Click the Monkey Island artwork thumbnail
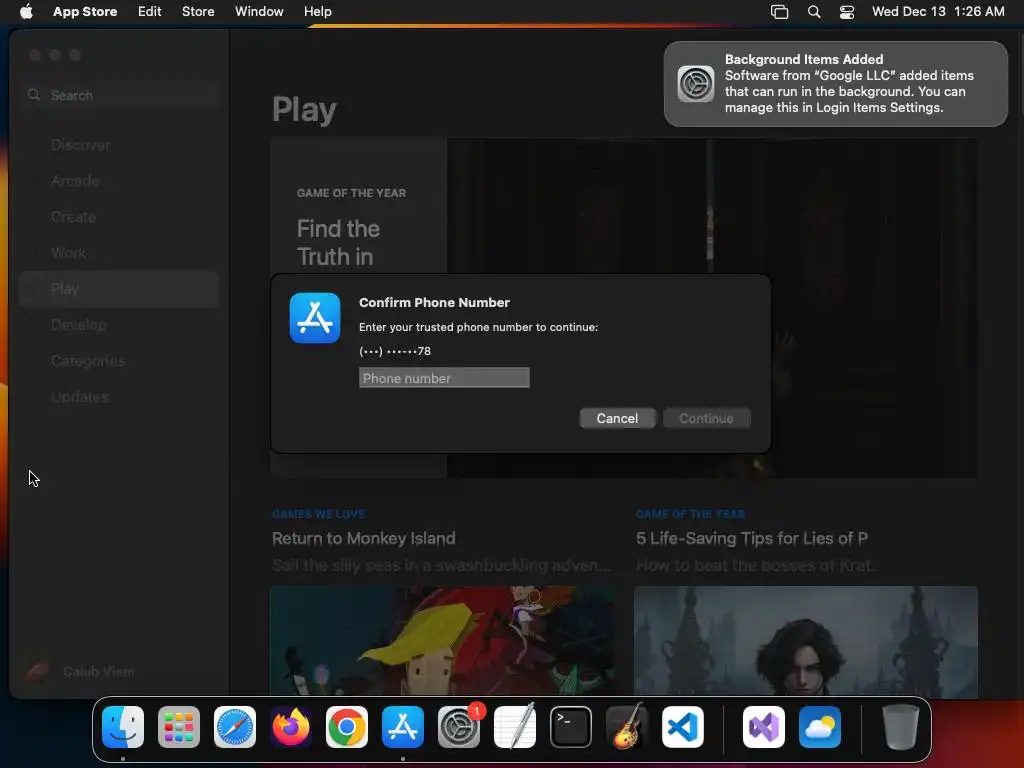1024x768 pixels. click(x=441, y=642)
